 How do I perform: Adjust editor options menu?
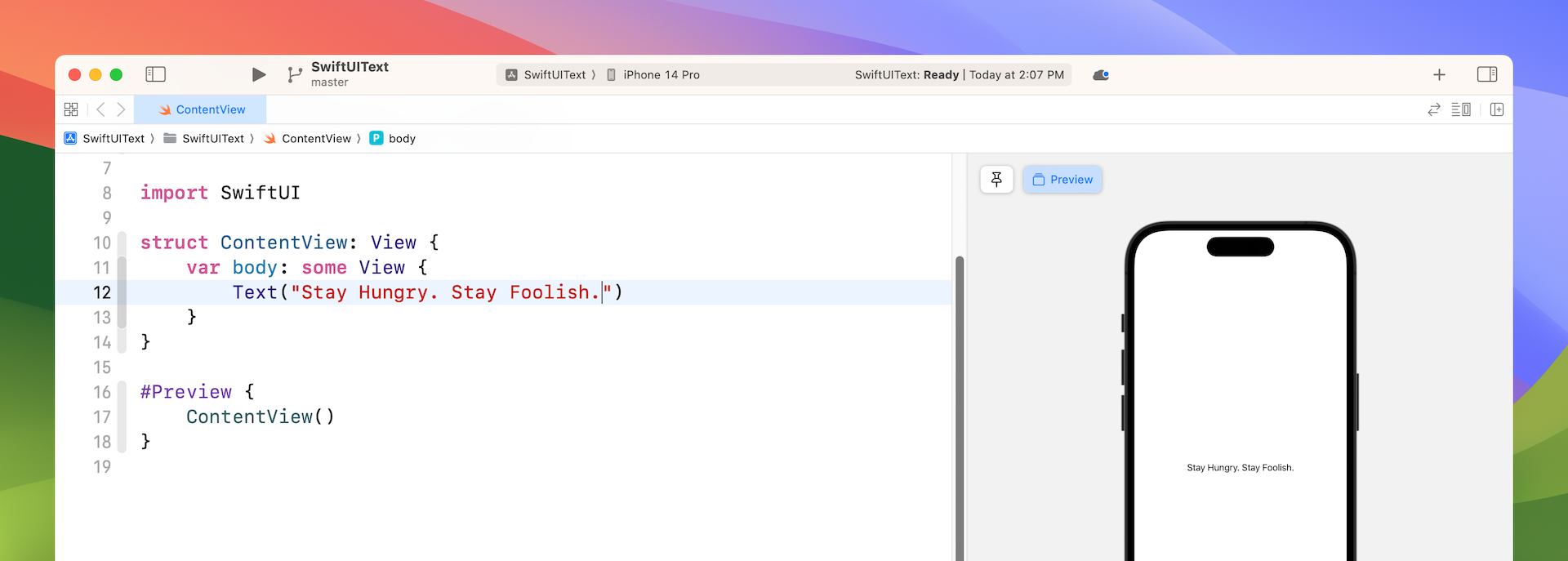pos(1461,109)
